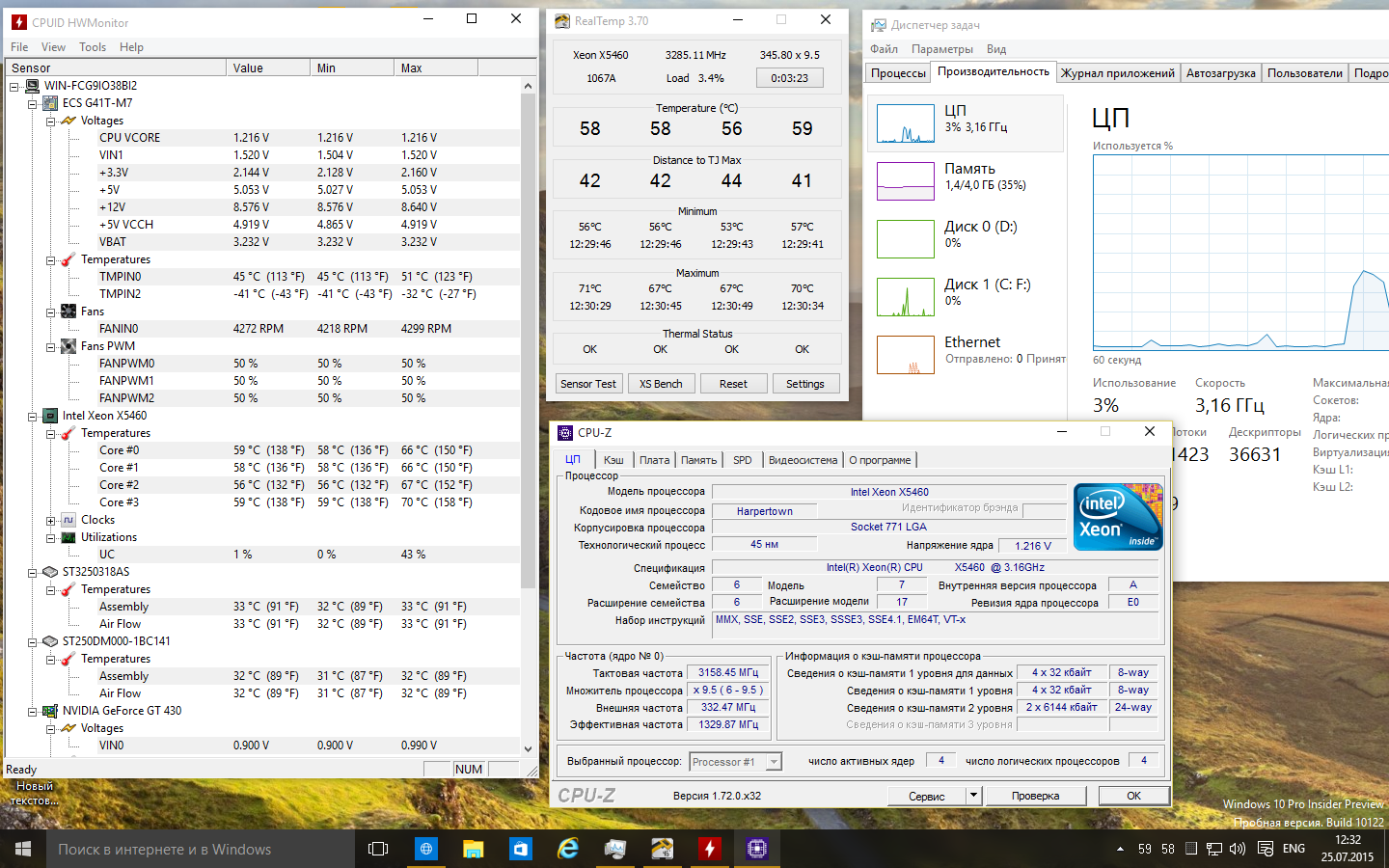This screenshot has height=868, width=1389.
Task: Open the HWMonitor File menu
Action: click(x=19, y=47)
